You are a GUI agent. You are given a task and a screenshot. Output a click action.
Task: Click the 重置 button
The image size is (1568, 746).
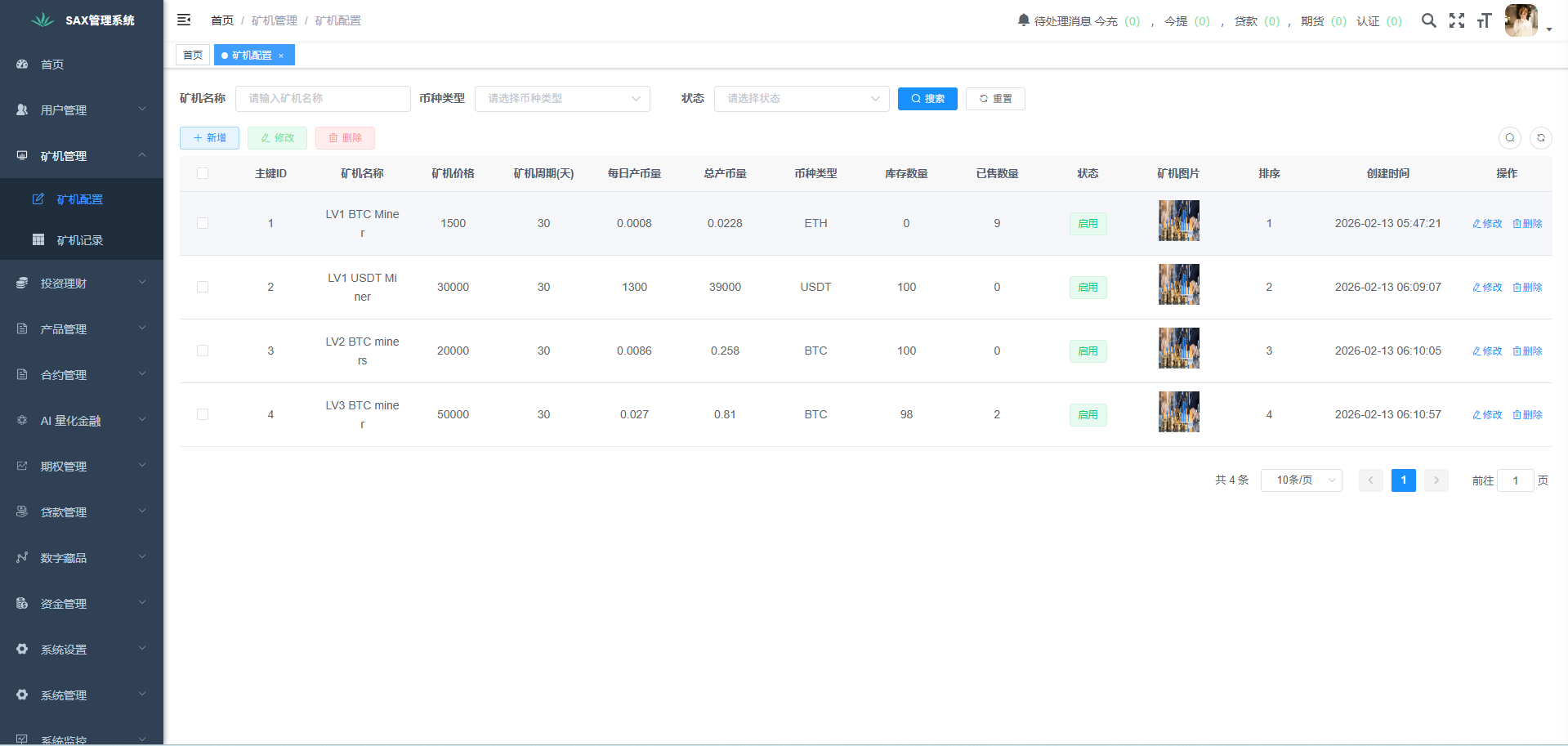[995, 99]
